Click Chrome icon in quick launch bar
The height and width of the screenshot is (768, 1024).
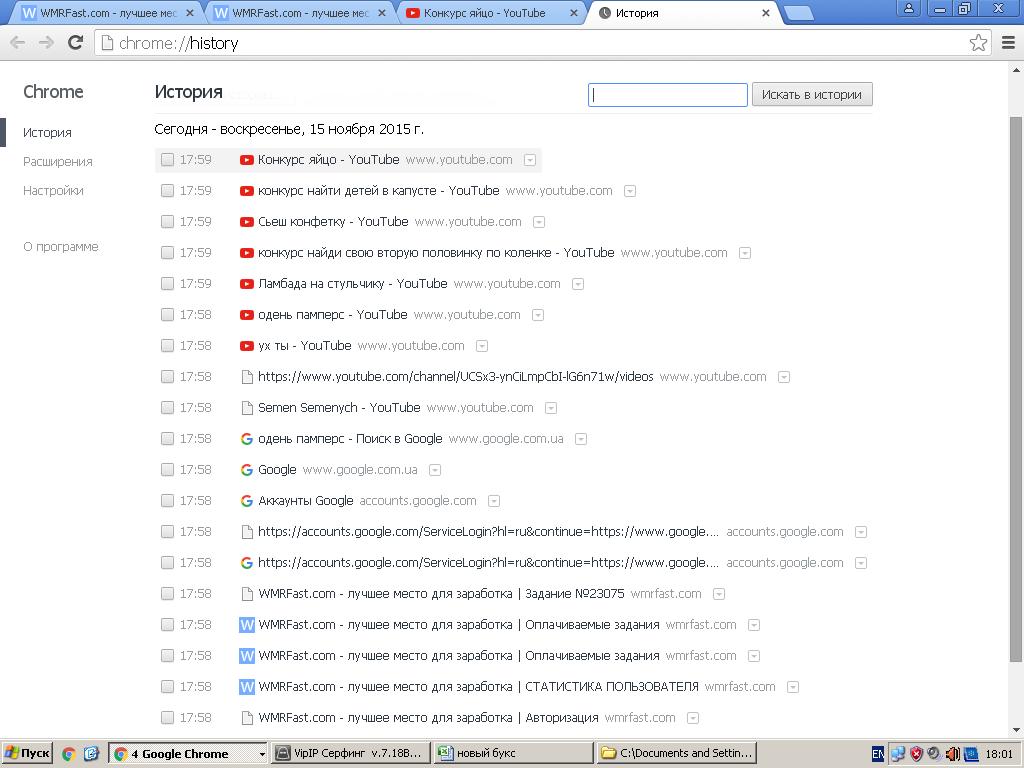pos(69,754)
